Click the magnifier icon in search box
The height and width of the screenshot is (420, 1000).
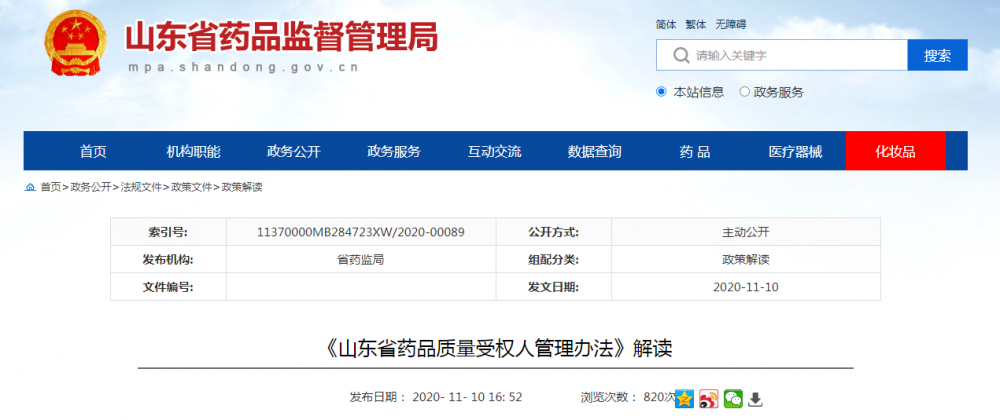(681, 55)
